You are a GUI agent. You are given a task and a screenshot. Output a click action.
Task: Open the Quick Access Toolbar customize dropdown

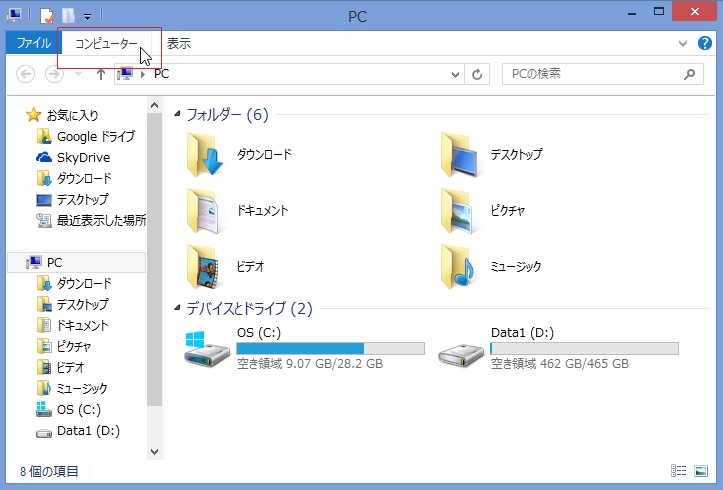tap(88, 17)
